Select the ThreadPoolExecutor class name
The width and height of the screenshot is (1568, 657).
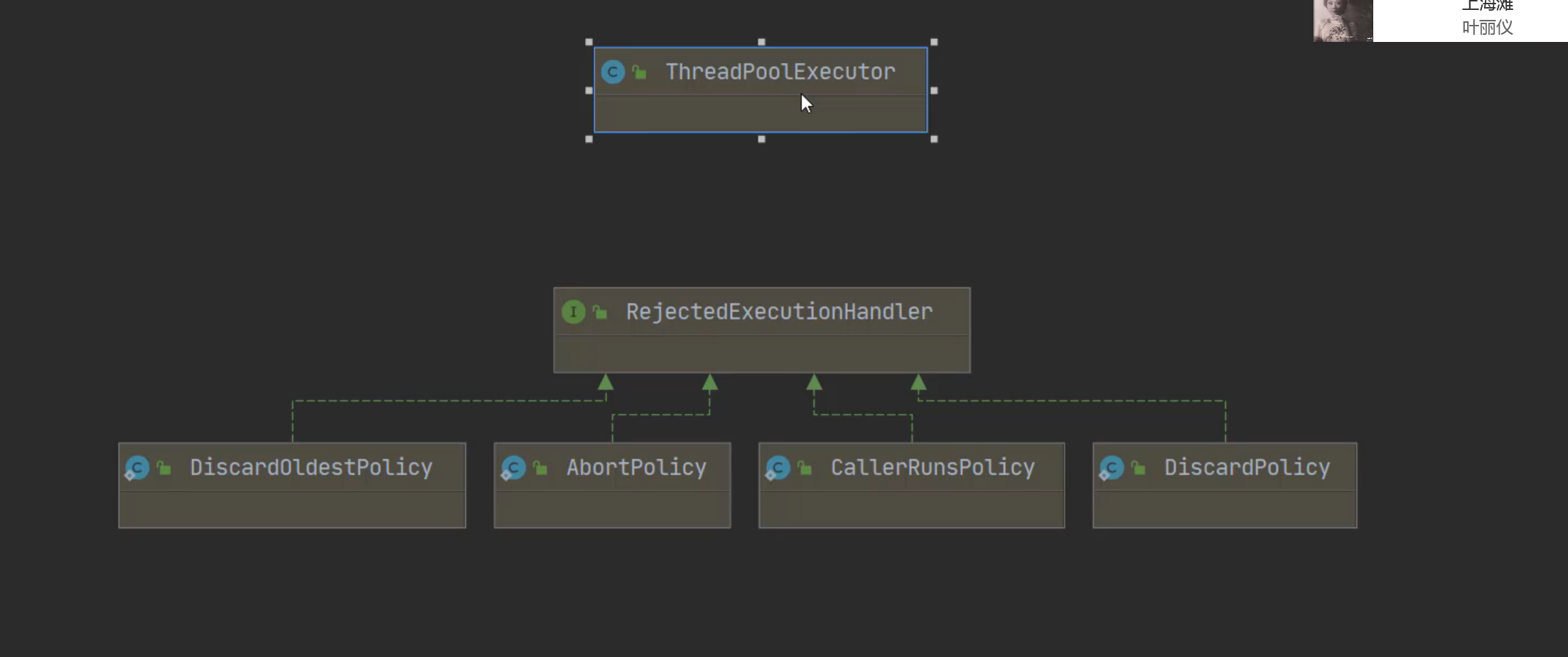click(780, 72)
